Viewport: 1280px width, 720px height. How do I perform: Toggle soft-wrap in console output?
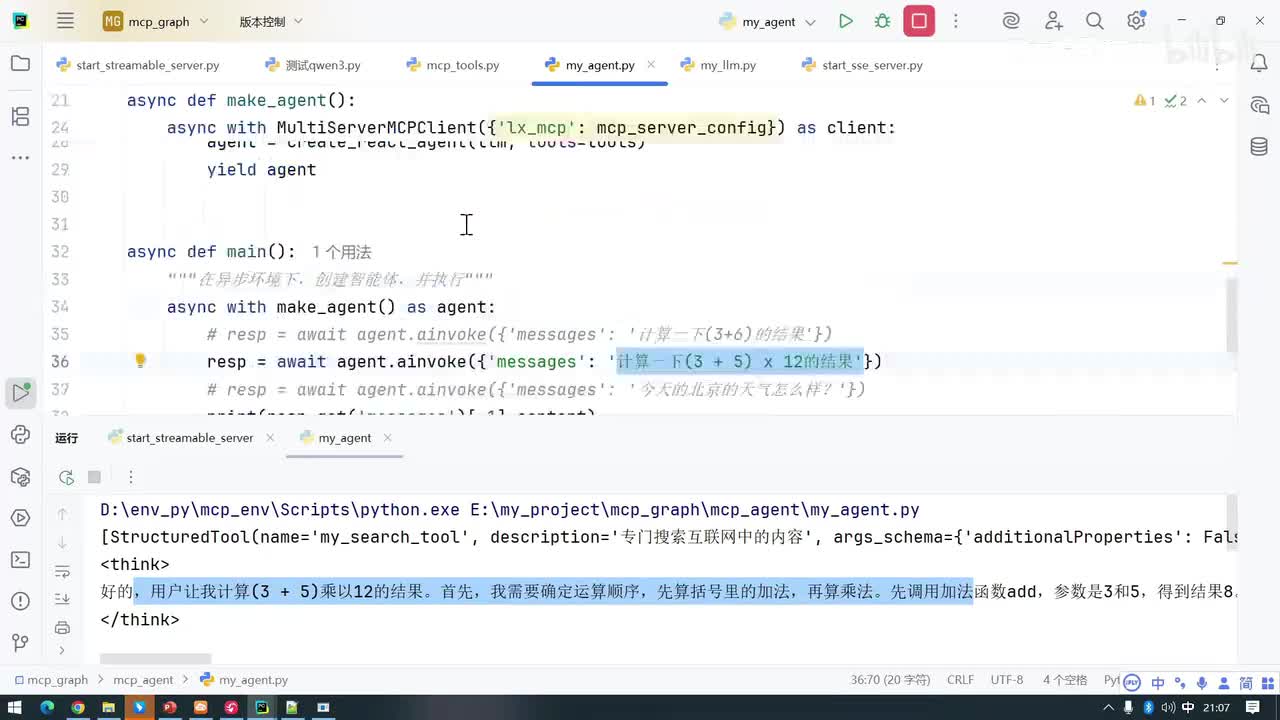point(62,572)
